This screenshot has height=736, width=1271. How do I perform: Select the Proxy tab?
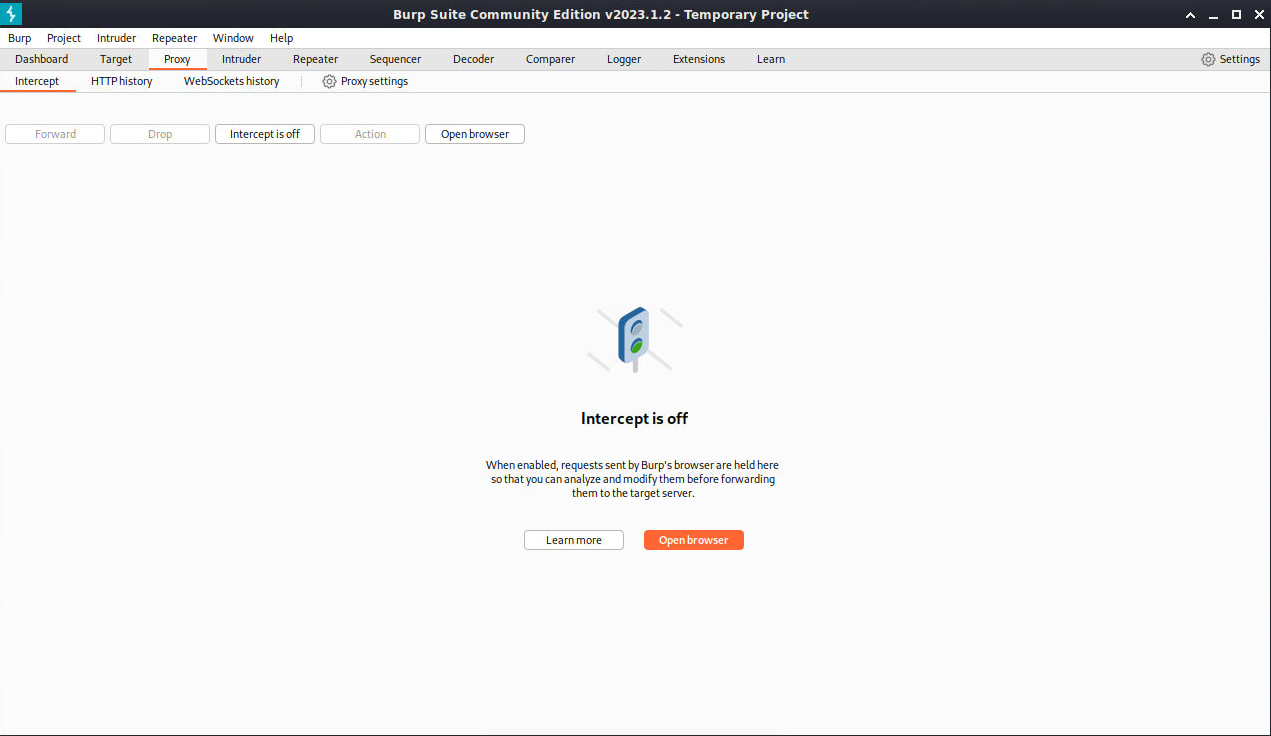click(177, 59)
